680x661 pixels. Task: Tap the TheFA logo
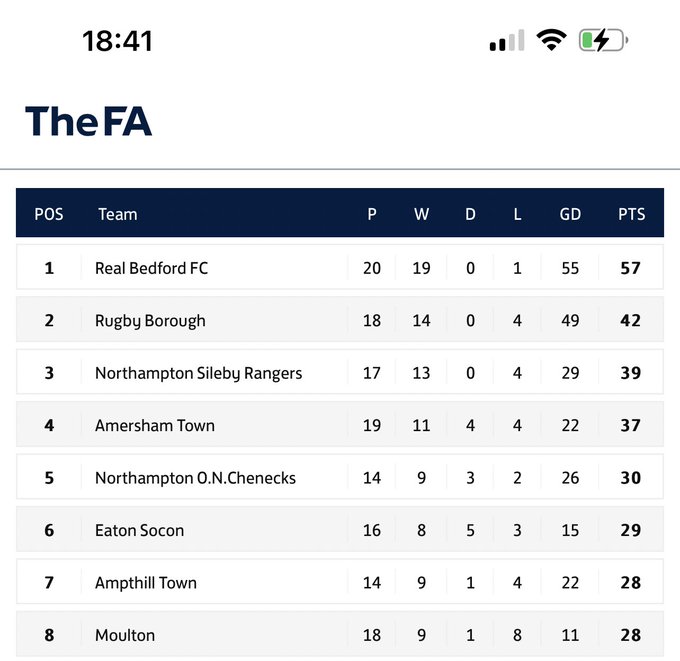(88, 121)
